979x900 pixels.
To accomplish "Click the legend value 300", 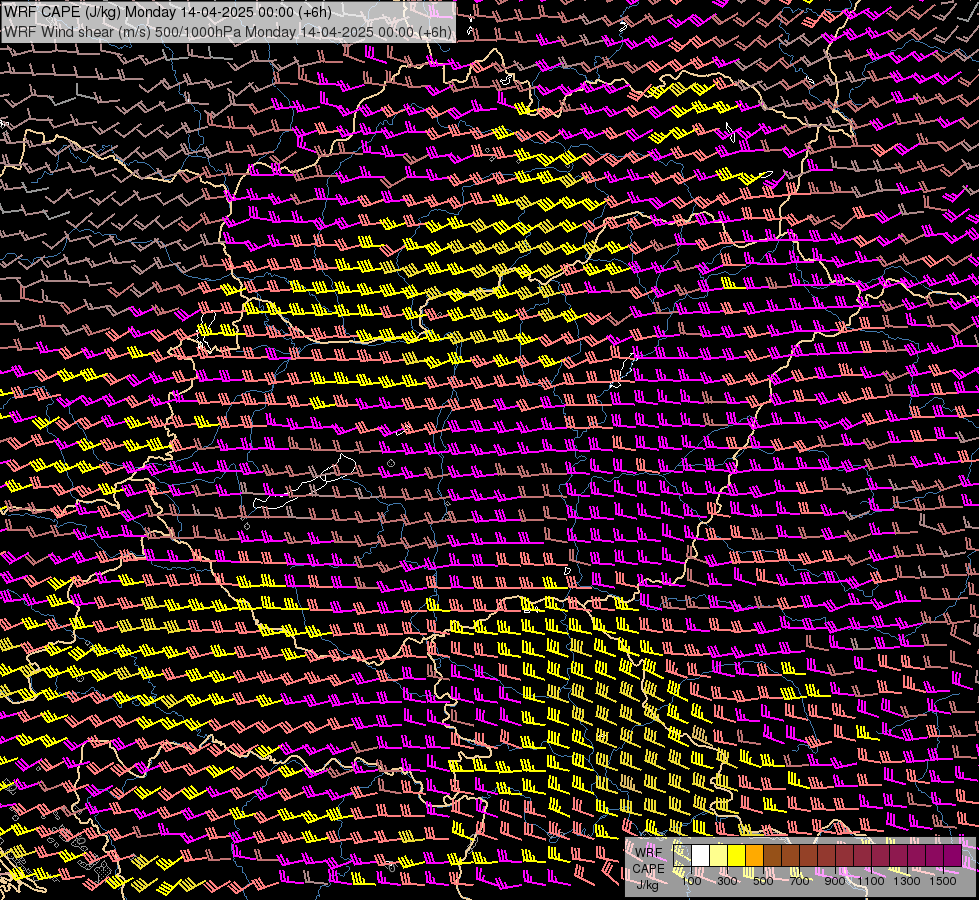I will (727, 881).
